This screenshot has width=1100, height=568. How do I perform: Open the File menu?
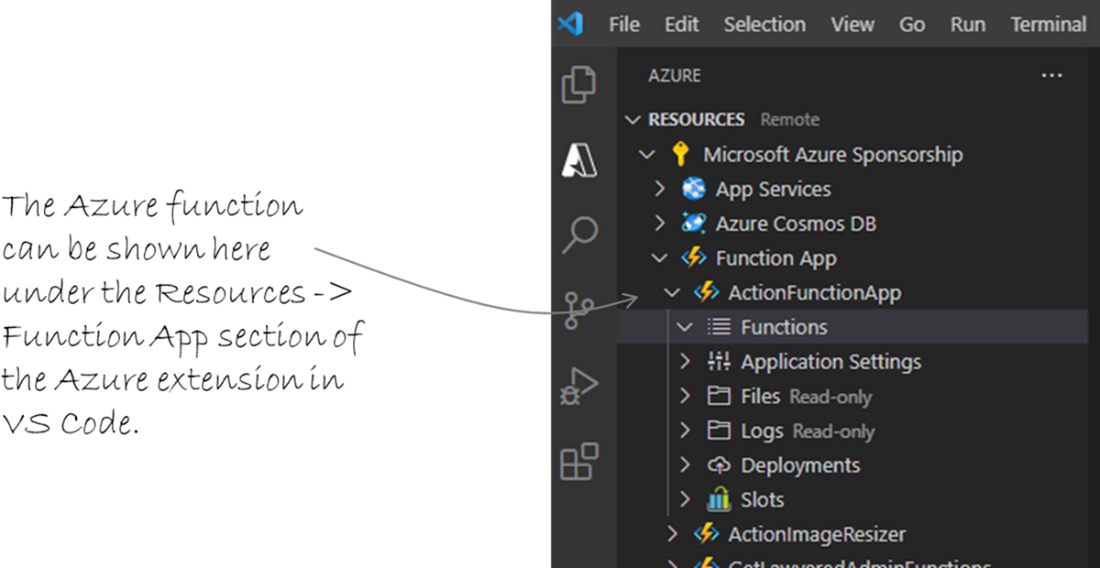coord(624,25)
